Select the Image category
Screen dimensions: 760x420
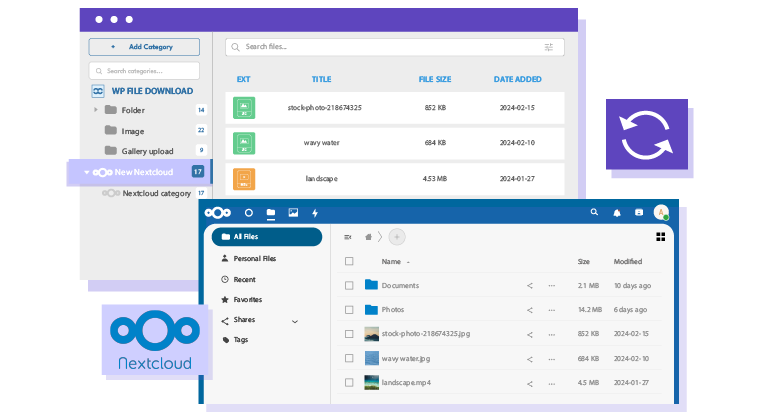[132, 131]
